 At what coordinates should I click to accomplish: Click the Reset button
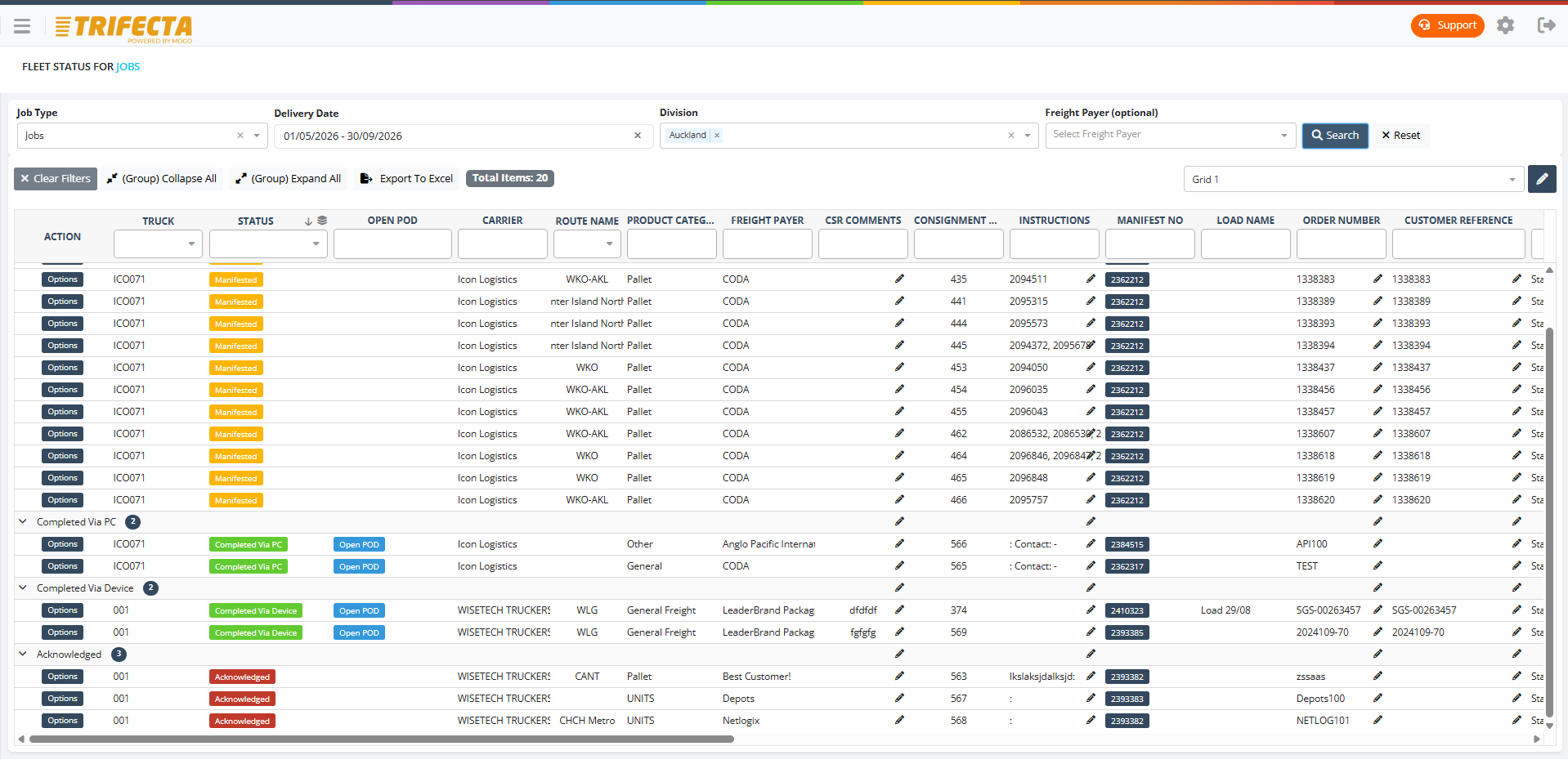(x=1401, y=136)
